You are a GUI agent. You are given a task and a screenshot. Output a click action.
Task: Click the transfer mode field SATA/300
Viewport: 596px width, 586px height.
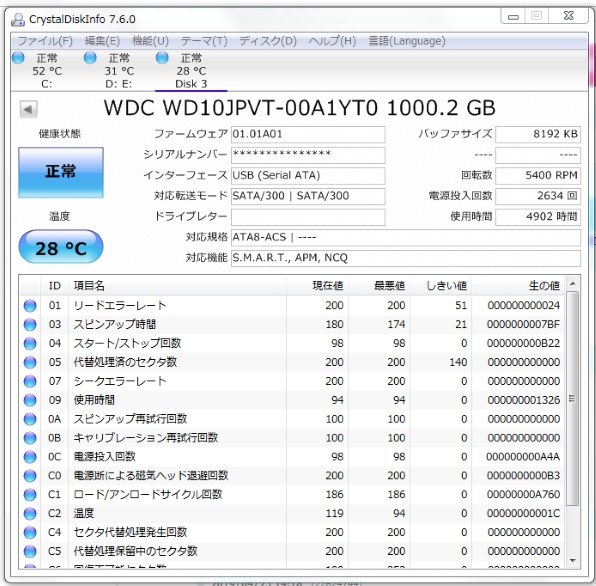(x=308, y=196)
